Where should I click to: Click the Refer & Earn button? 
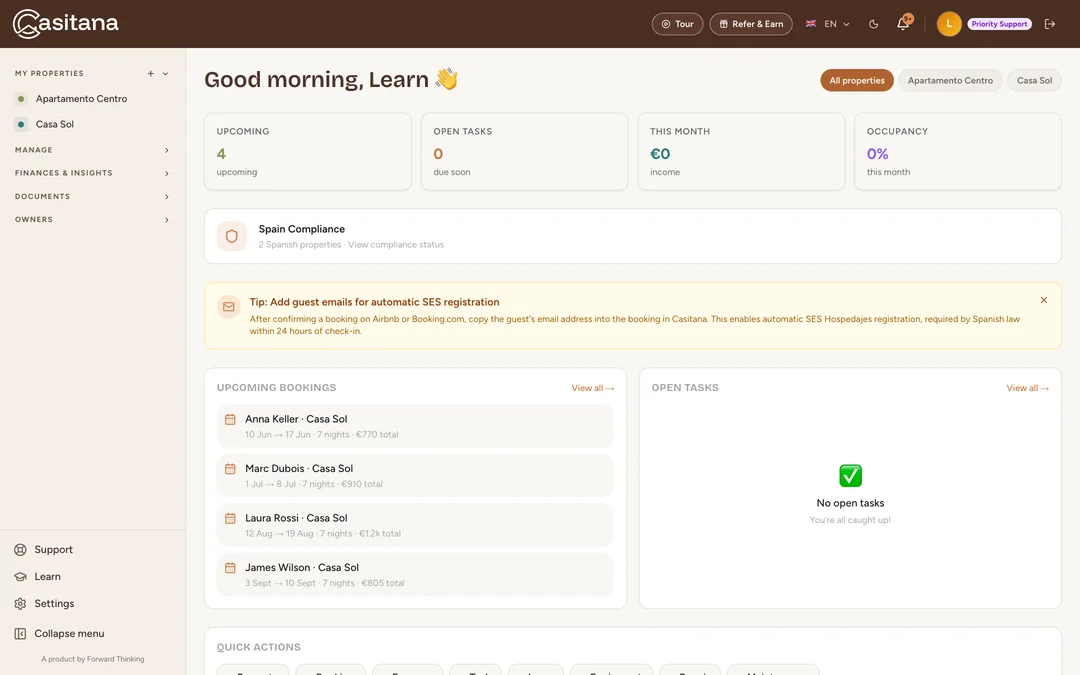click(751, 24)
